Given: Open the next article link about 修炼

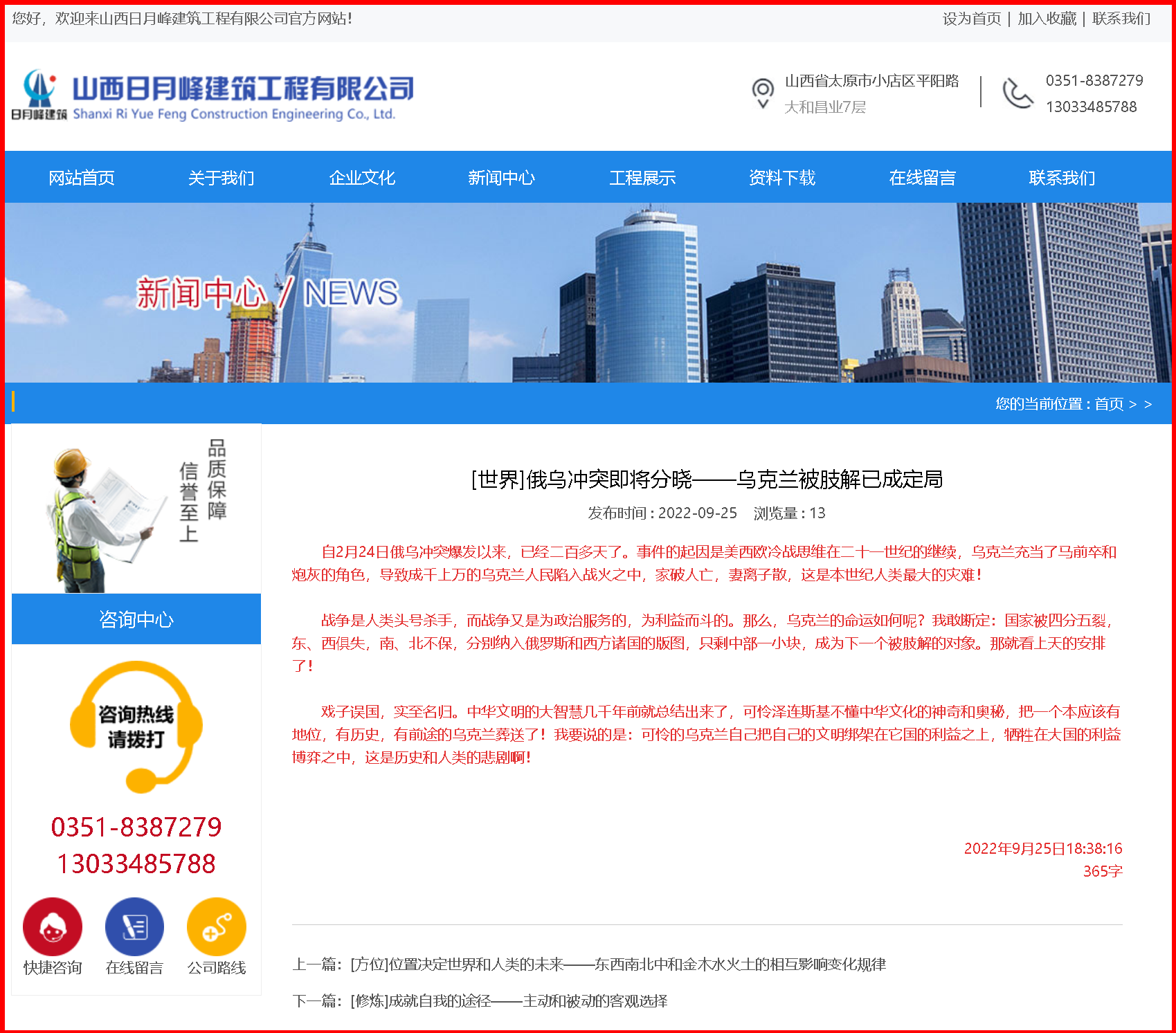Looking at the screenshot, I should (509, 1000).
